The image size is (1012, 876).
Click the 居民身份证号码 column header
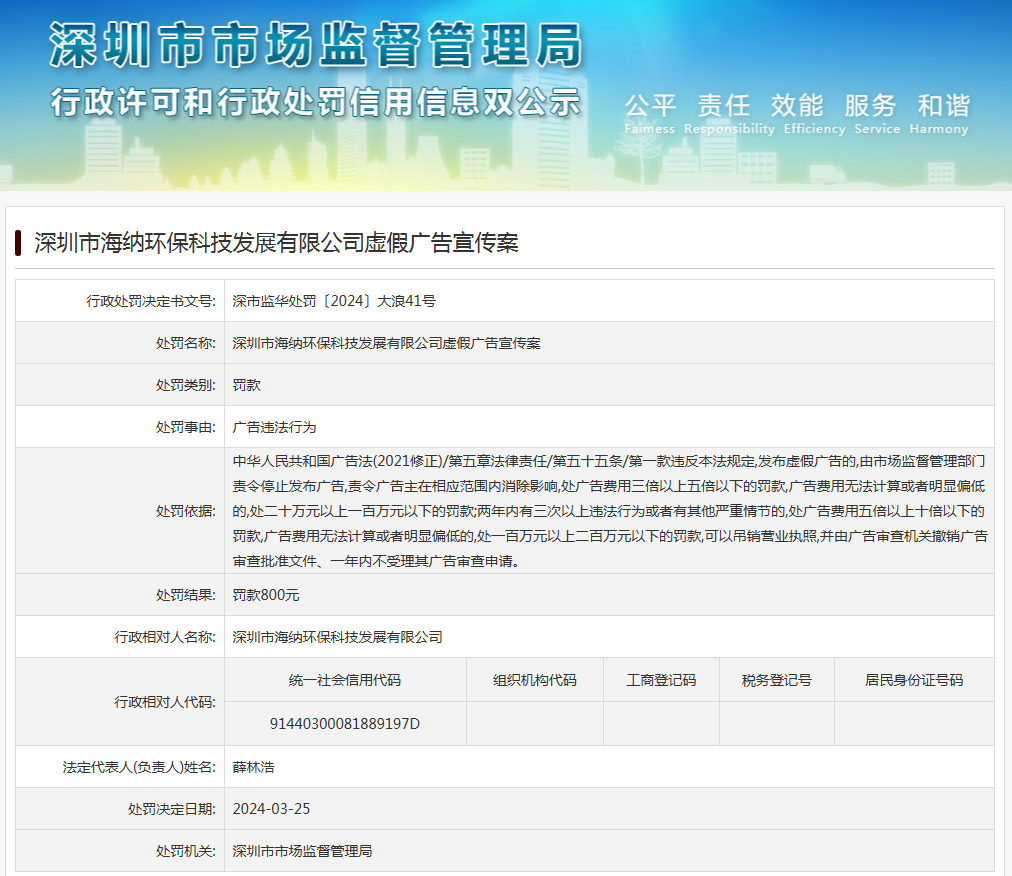pyautogui.click(x=913, y=680)
